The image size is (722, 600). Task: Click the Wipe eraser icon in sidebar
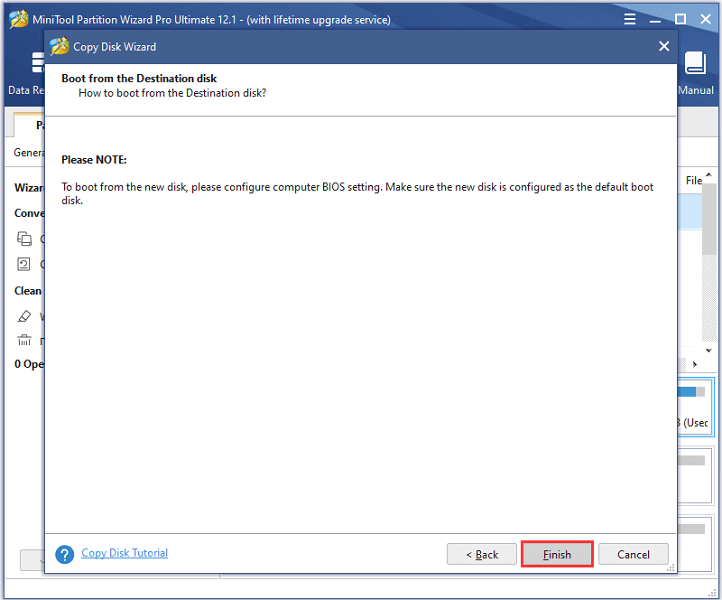pyautogui.click(x=24, y=316)
